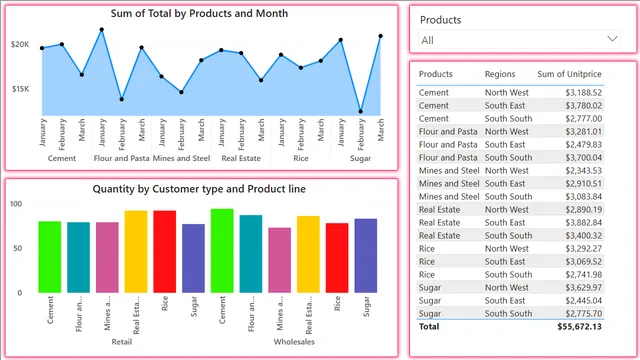Image resolution: width=640 pixels, height=360 pixels.
Task: Select the $3,083.84 cell
Action: coord(583,197)
